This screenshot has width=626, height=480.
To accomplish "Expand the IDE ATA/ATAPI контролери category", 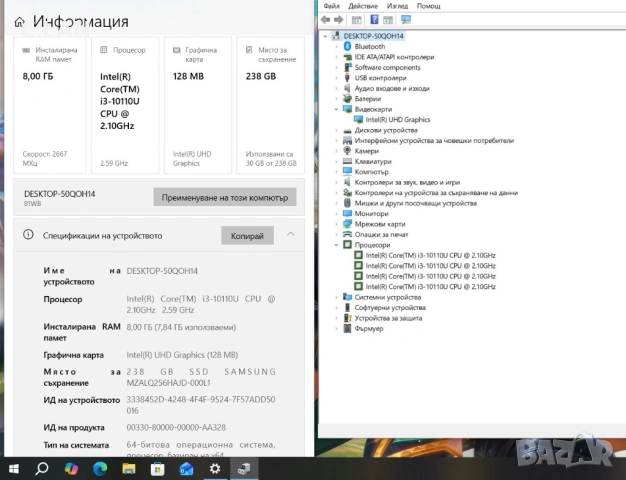I will 336,57.
